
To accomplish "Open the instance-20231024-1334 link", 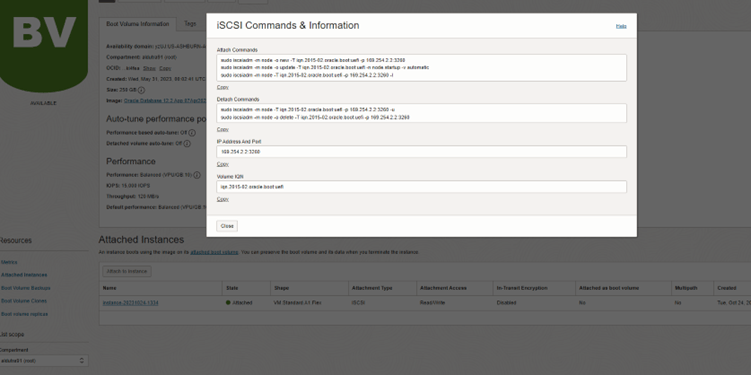I will click(130, 303).
